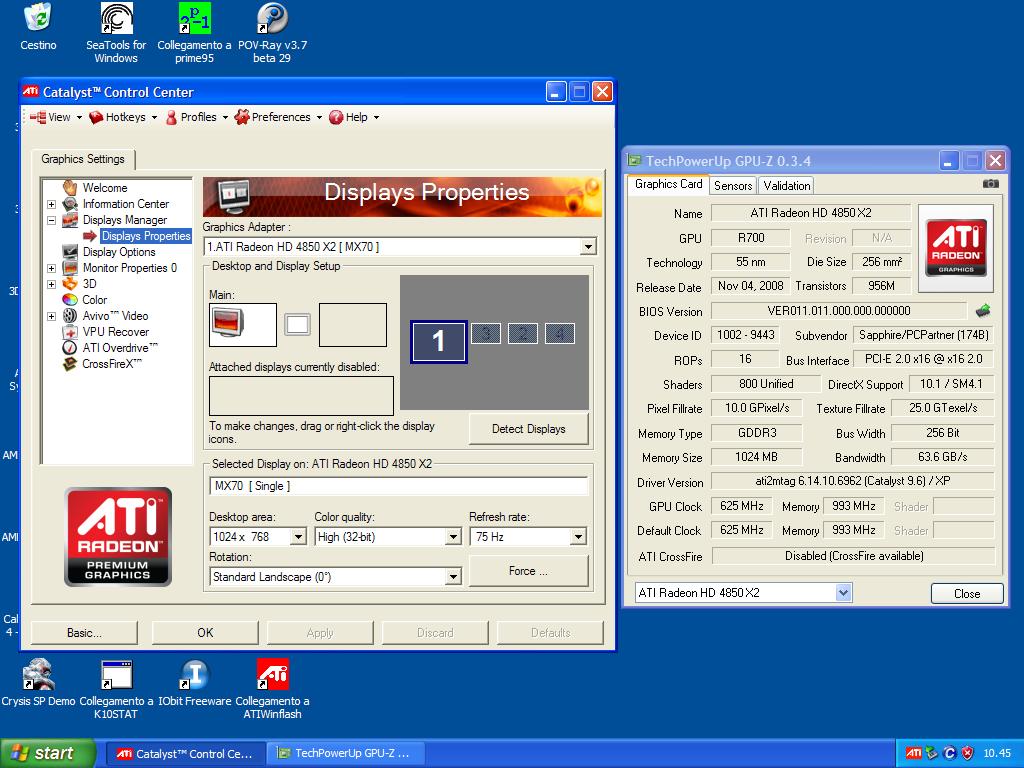
Task: Open the Hotkeys menu
Action: (x=123, y=117)
